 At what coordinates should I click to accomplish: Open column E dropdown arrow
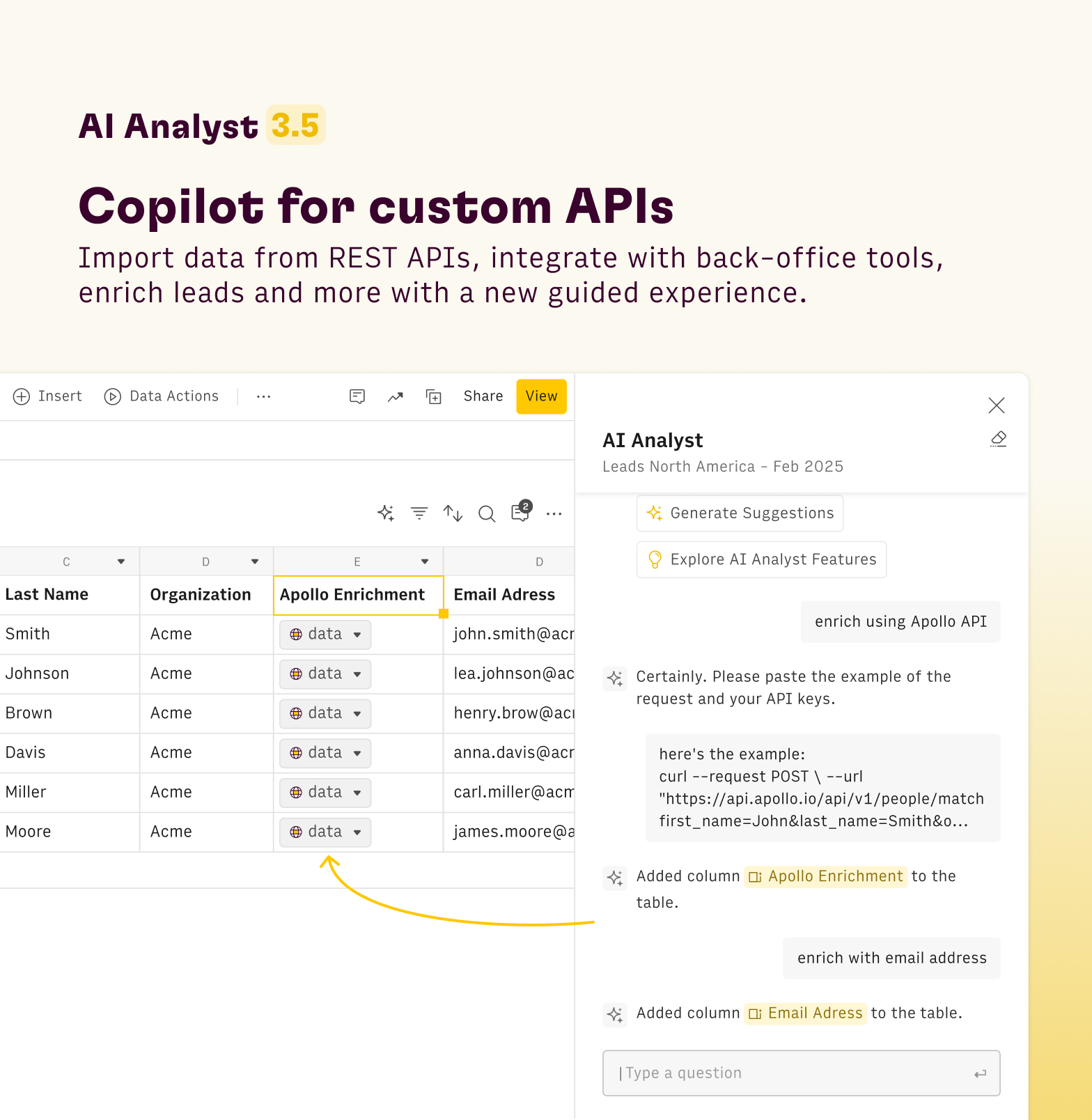click(425, 561)
